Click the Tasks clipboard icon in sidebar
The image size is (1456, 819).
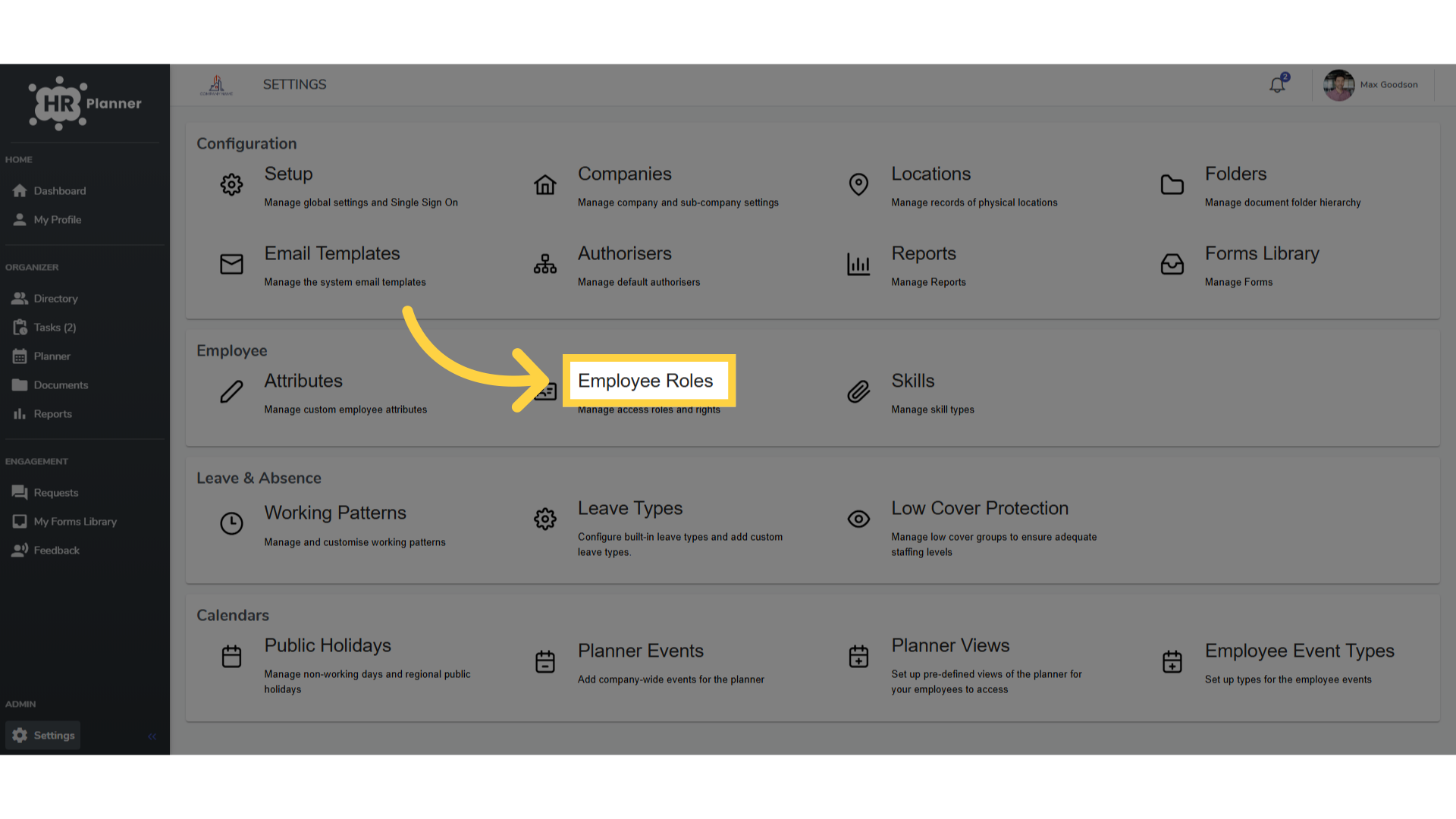tap(20, 327)
